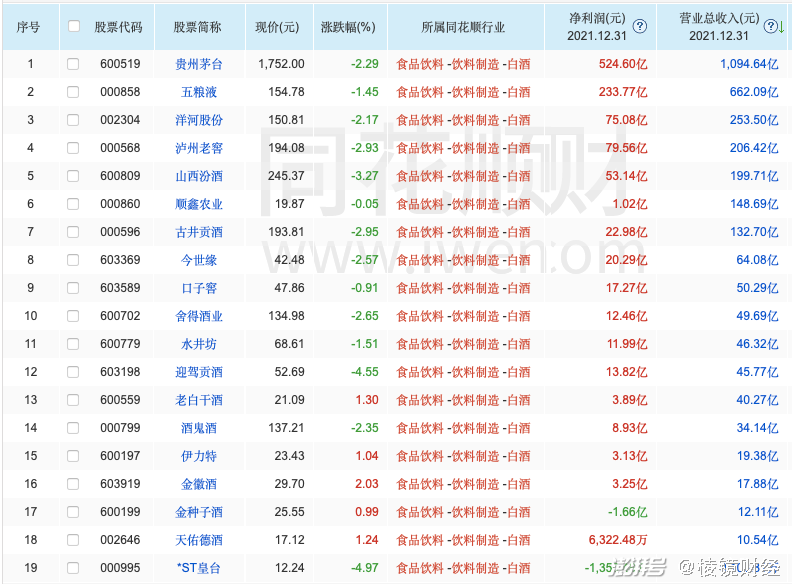Open 今世缘 stock link
The height and width of the screenshot is (584, 792).
pos(199,260)
